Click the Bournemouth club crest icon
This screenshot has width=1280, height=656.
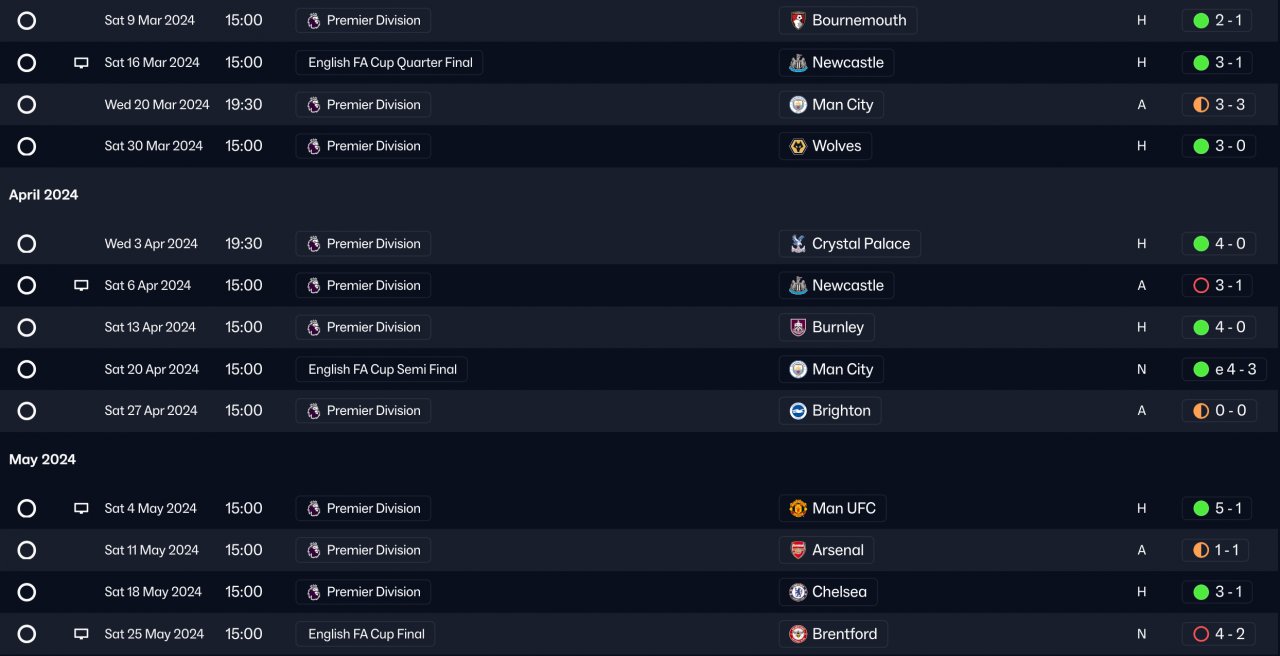[x=798, y=20]
